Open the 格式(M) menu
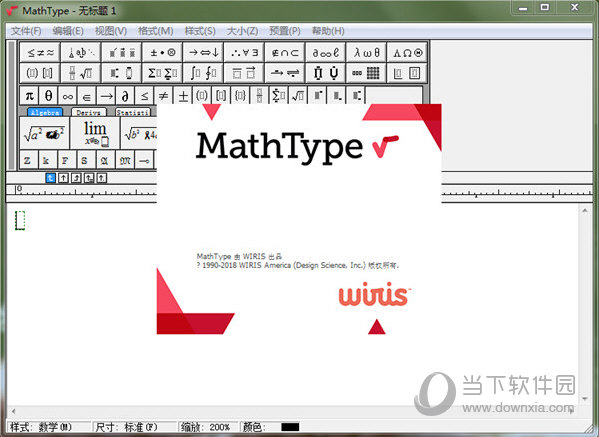Image resolution: width=599 pixels, height=437 pixels. click(x=155, y=31)
